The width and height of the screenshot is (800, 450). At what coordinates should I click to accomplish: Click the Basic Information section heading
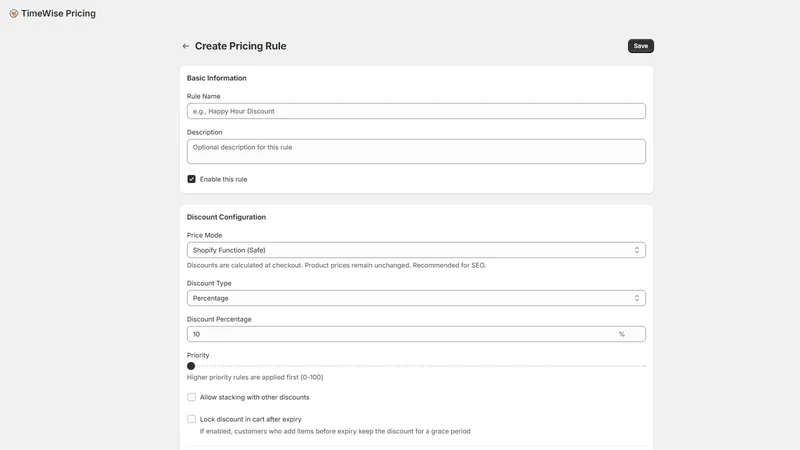tap(216, 78)
